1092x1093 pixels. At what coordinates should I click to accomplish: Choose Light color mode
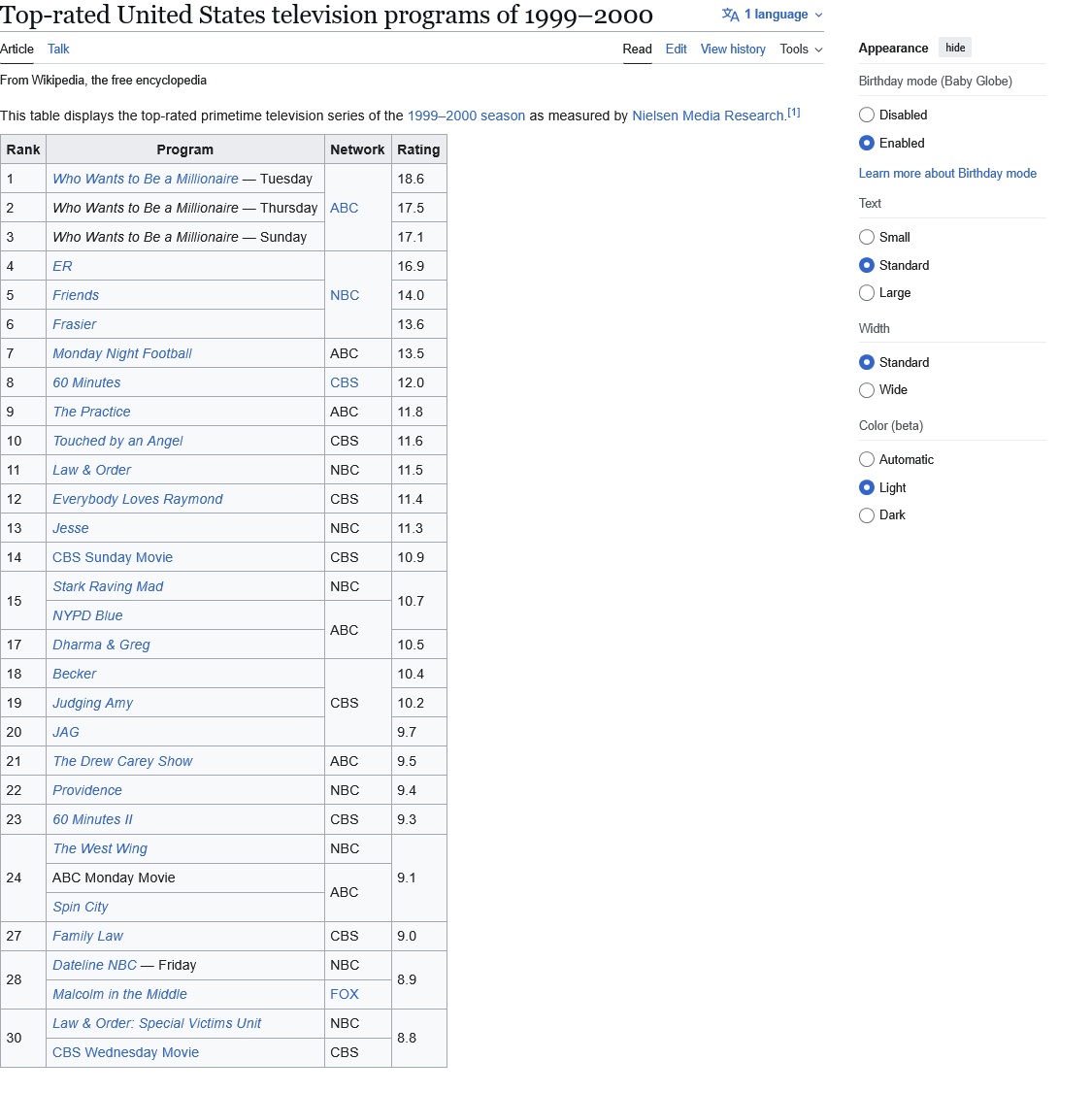point(866,487)
